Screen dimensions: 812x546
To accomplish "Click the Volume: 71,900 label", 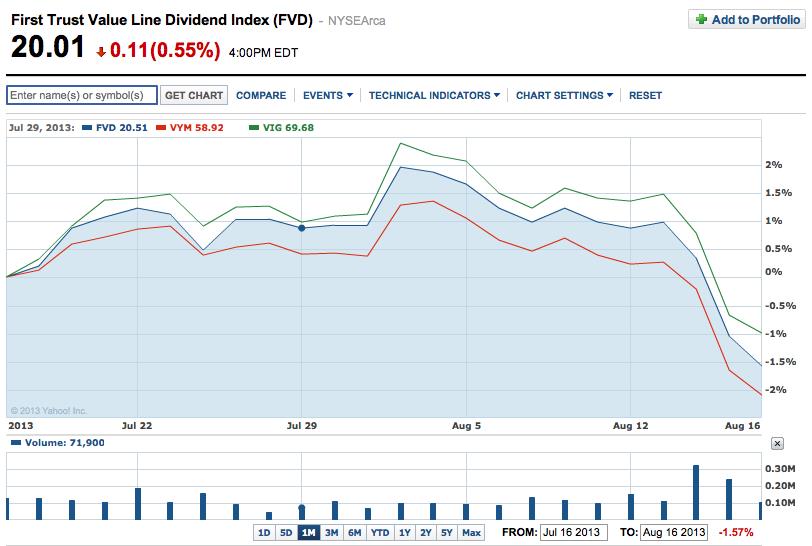I will (x=65, y=443).
